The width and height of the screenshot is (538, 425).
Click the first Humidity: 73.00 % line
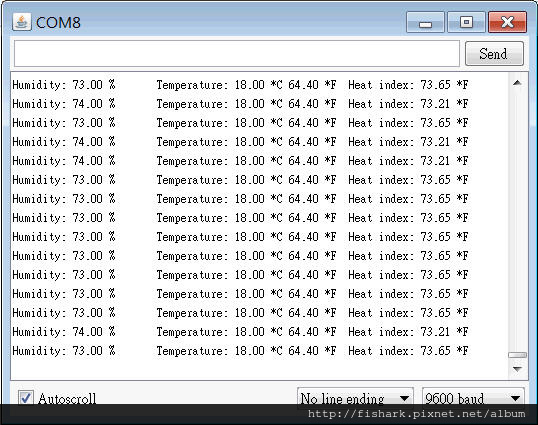[x=64, y=85]
